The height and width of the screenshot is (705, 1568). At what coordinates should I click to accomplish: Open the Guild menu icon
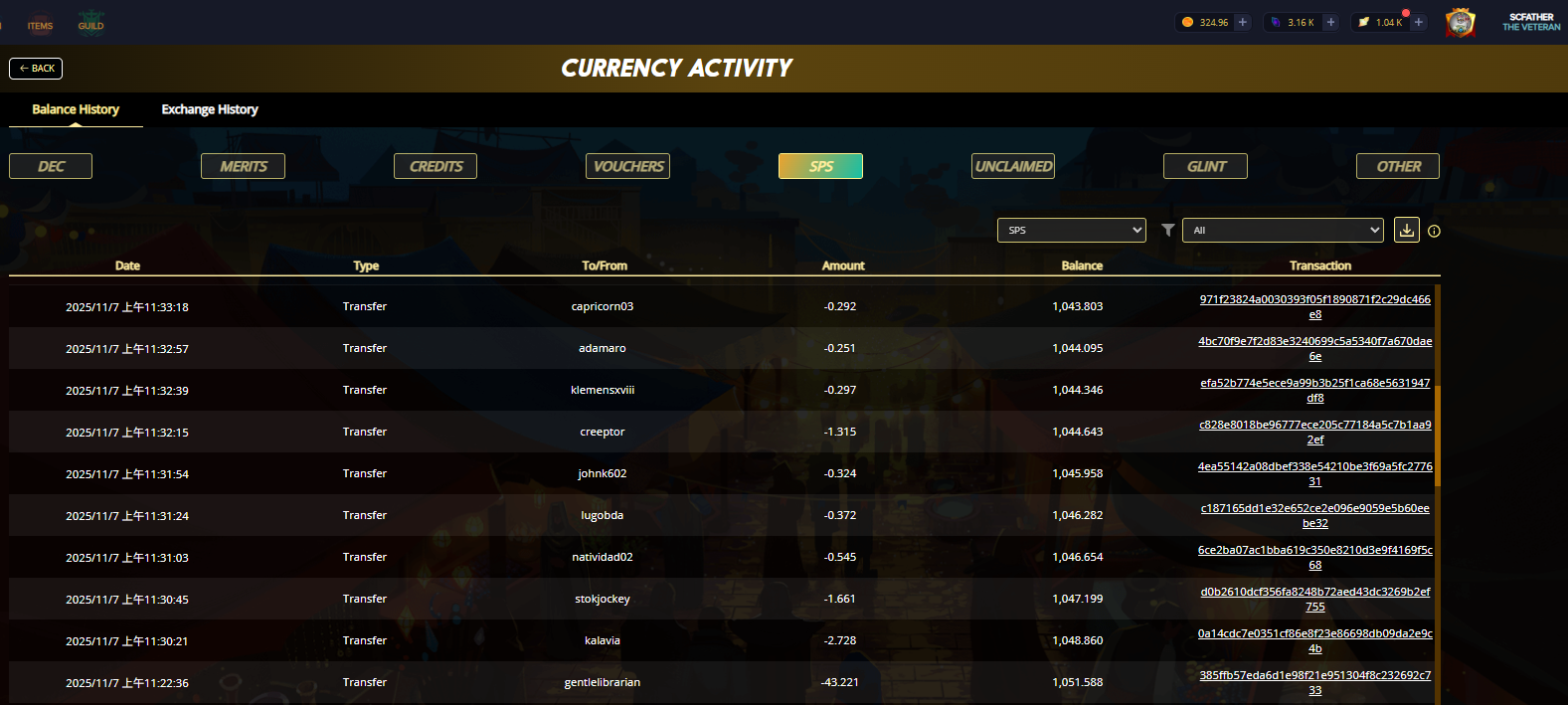pyautogui.click(x=90, y=23)
